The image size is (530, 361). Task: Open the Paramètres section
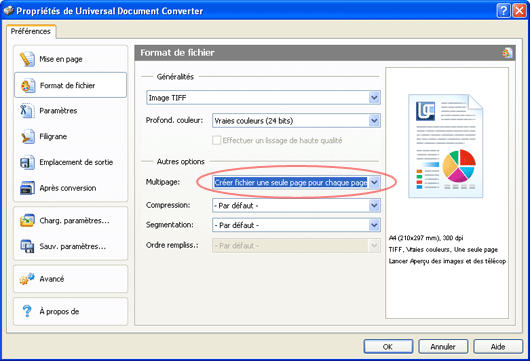71,111
